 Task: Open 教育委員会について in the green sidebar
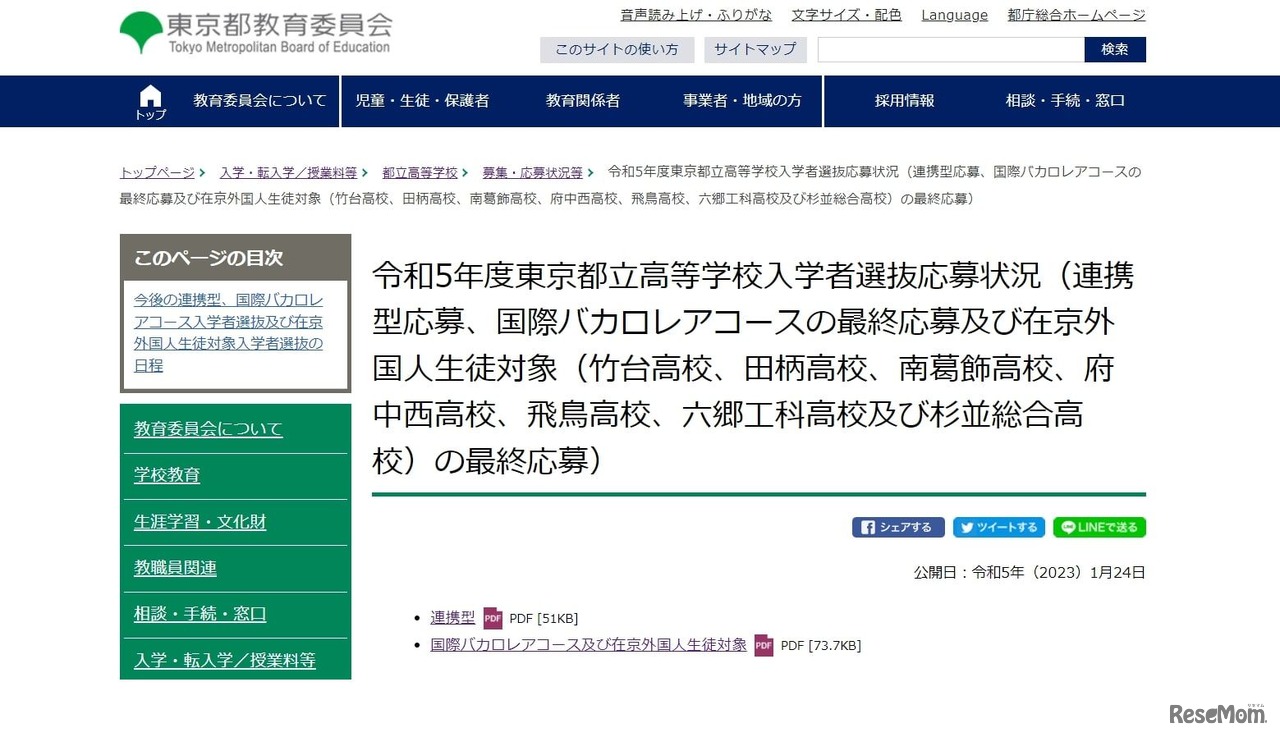208,429
